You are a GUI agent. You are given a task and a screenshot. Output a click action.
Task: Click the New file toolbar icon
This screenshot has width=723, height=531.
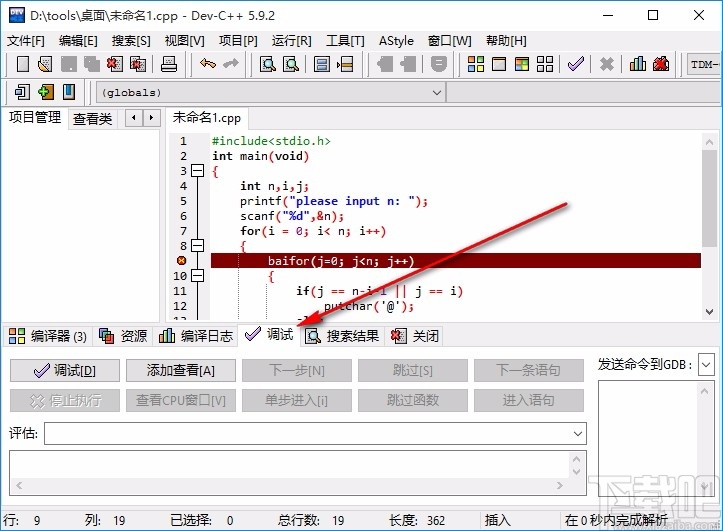click(x=23, y=64)
